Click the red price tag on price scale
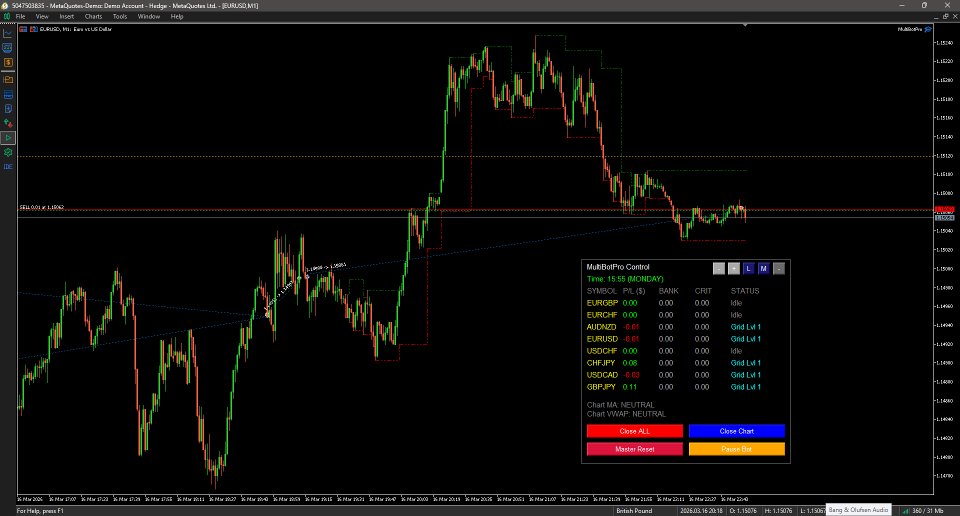Image resolution: width=960 pixels, height=516 pixels. [944, 210]
